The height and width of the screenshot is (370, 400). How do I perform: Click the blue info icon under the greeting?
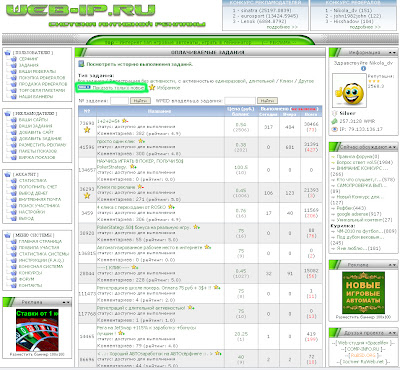pos(363,69)
